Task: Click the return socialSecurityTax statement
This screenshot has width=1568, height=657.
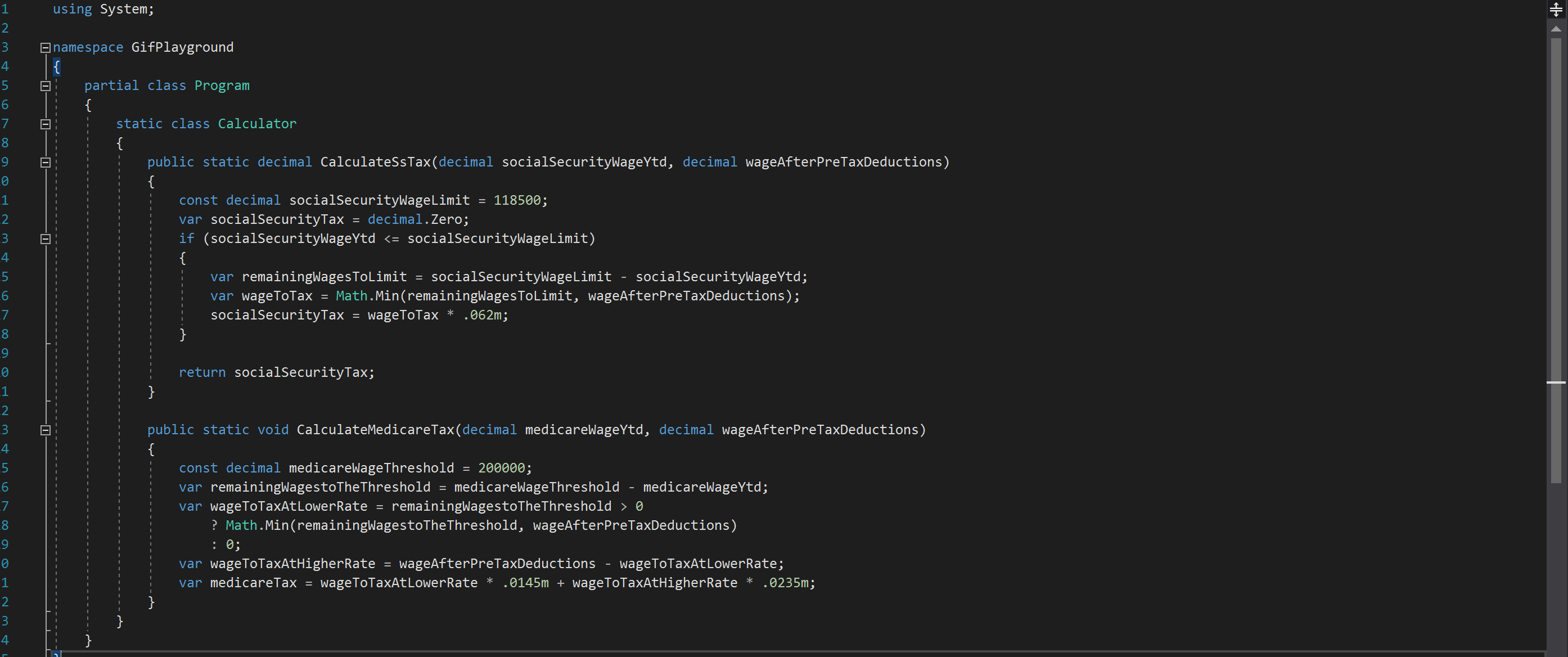Action: 276,372
